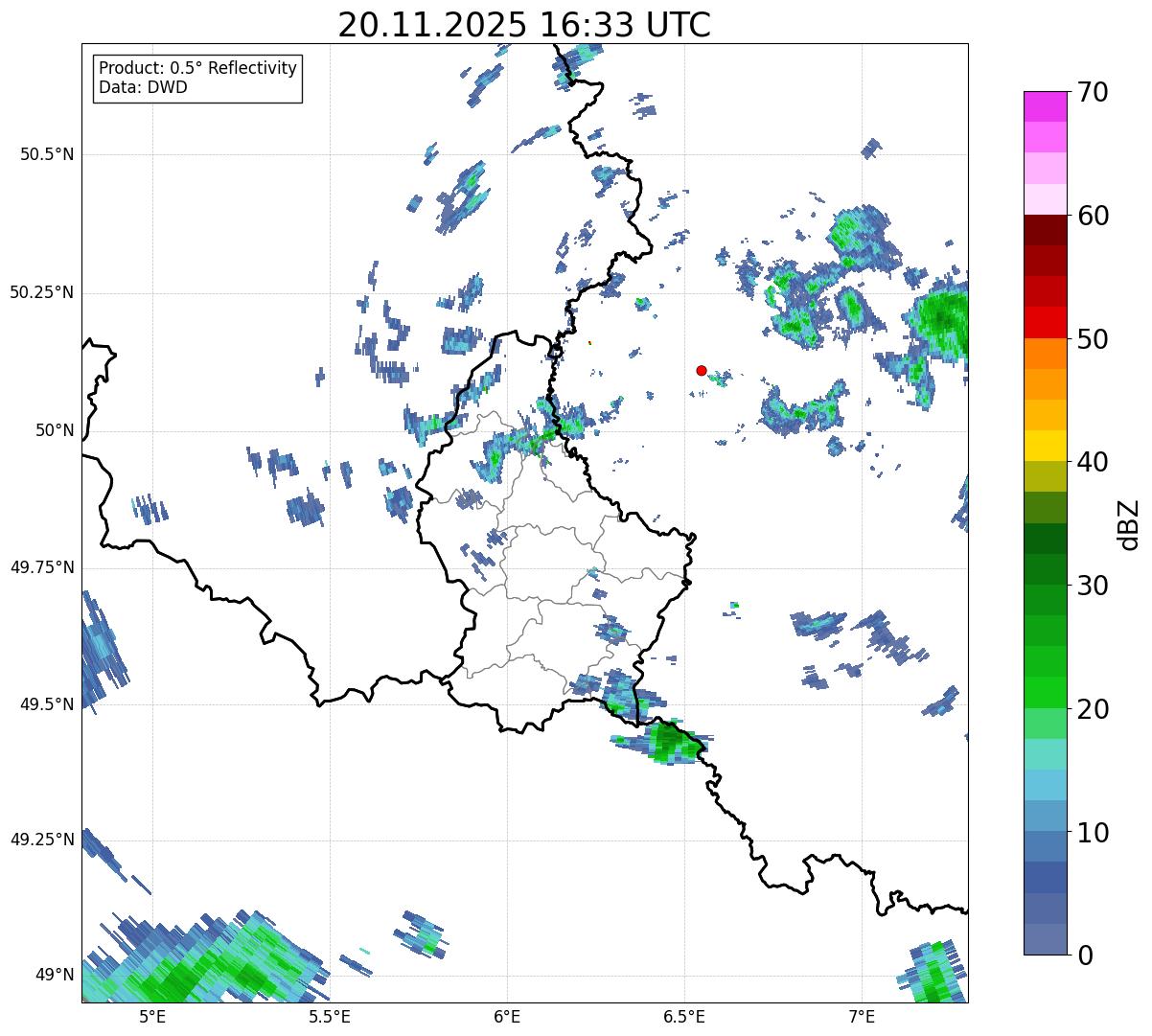Click the orange colorbar segment below 50

click(x=1045, y=354)
